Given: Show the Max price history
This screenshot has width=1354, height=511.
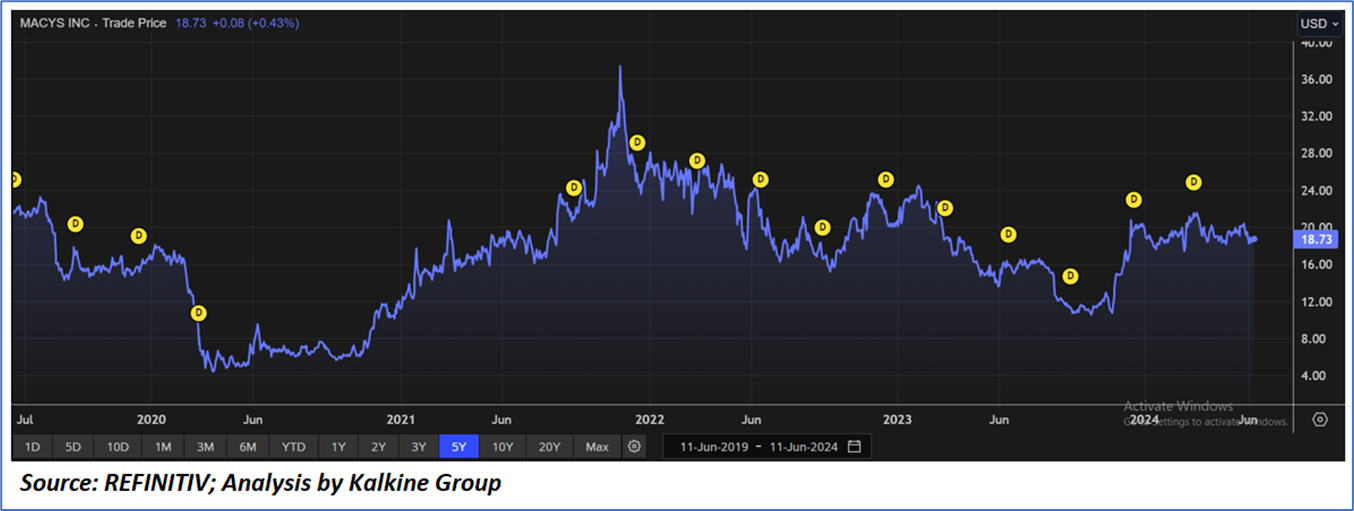Looking at the screenshot, I should 597,446.
